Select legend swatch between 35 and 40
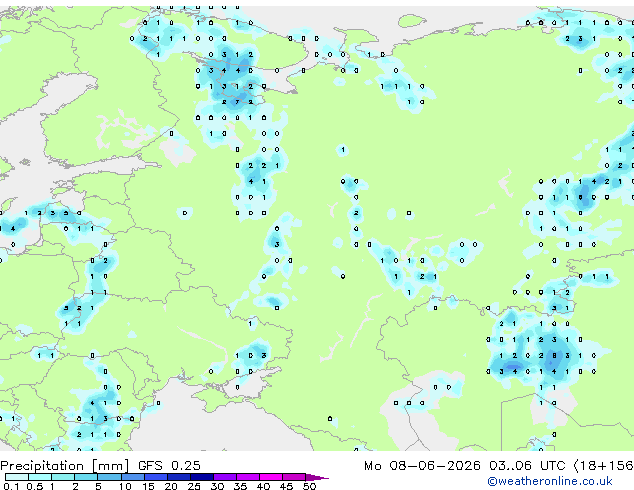Viewport: 634px width, 490px height. coord(248,477)
